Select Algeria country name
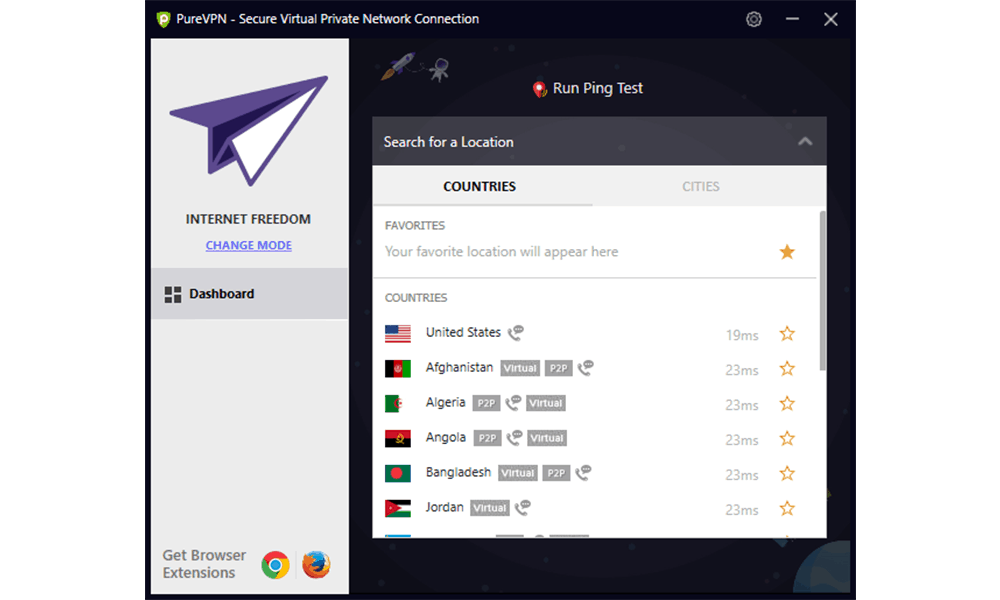1000x600 pixels. 445,403
